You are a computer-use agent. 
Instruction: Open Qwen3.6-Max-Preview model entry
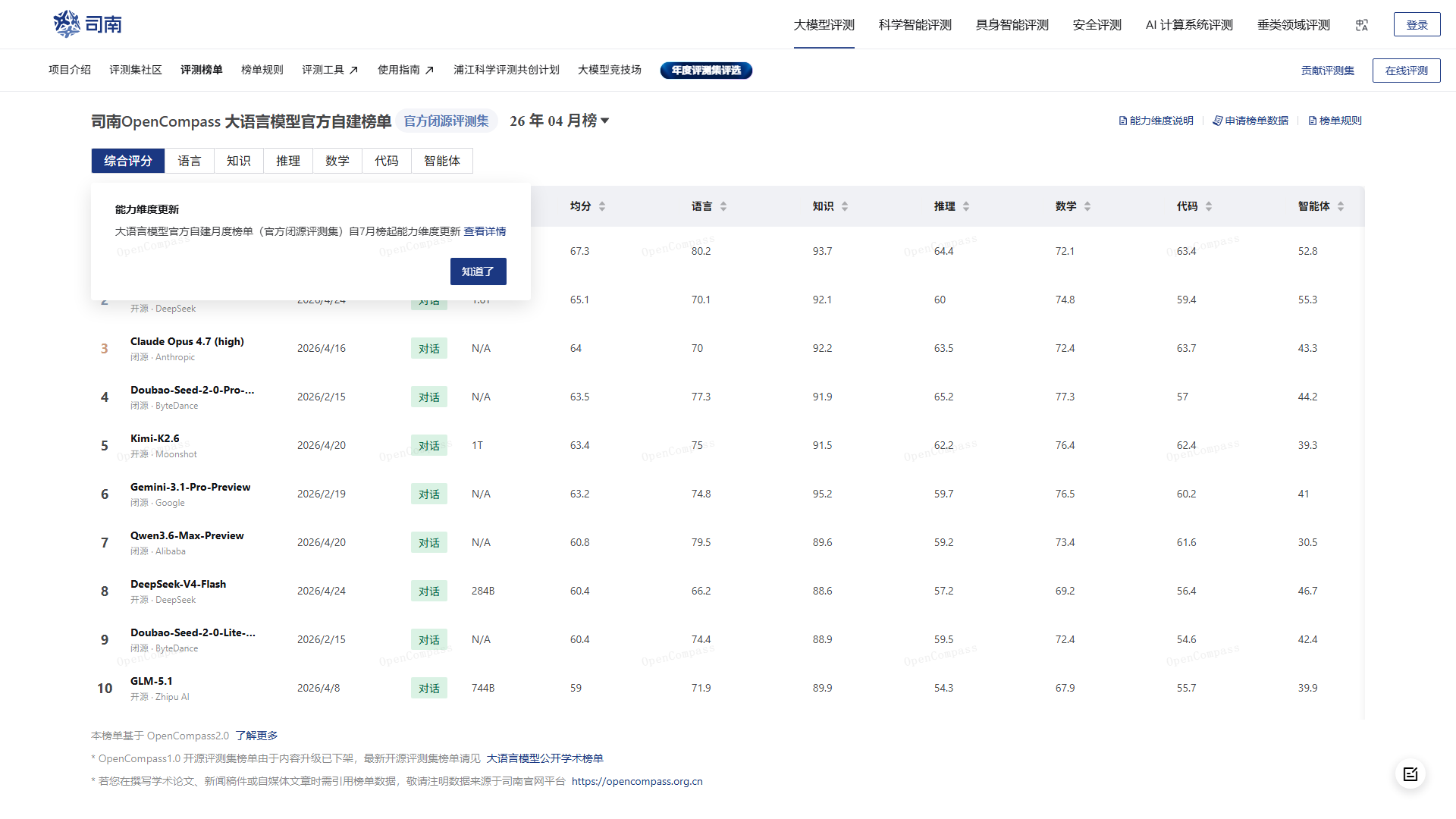point(187,535)
